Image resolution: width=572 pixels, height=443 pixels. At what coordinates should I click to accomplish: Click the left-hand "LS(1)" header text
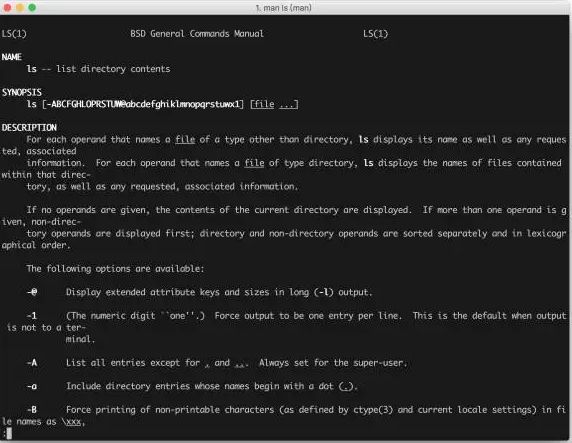[x=14, y=34]
